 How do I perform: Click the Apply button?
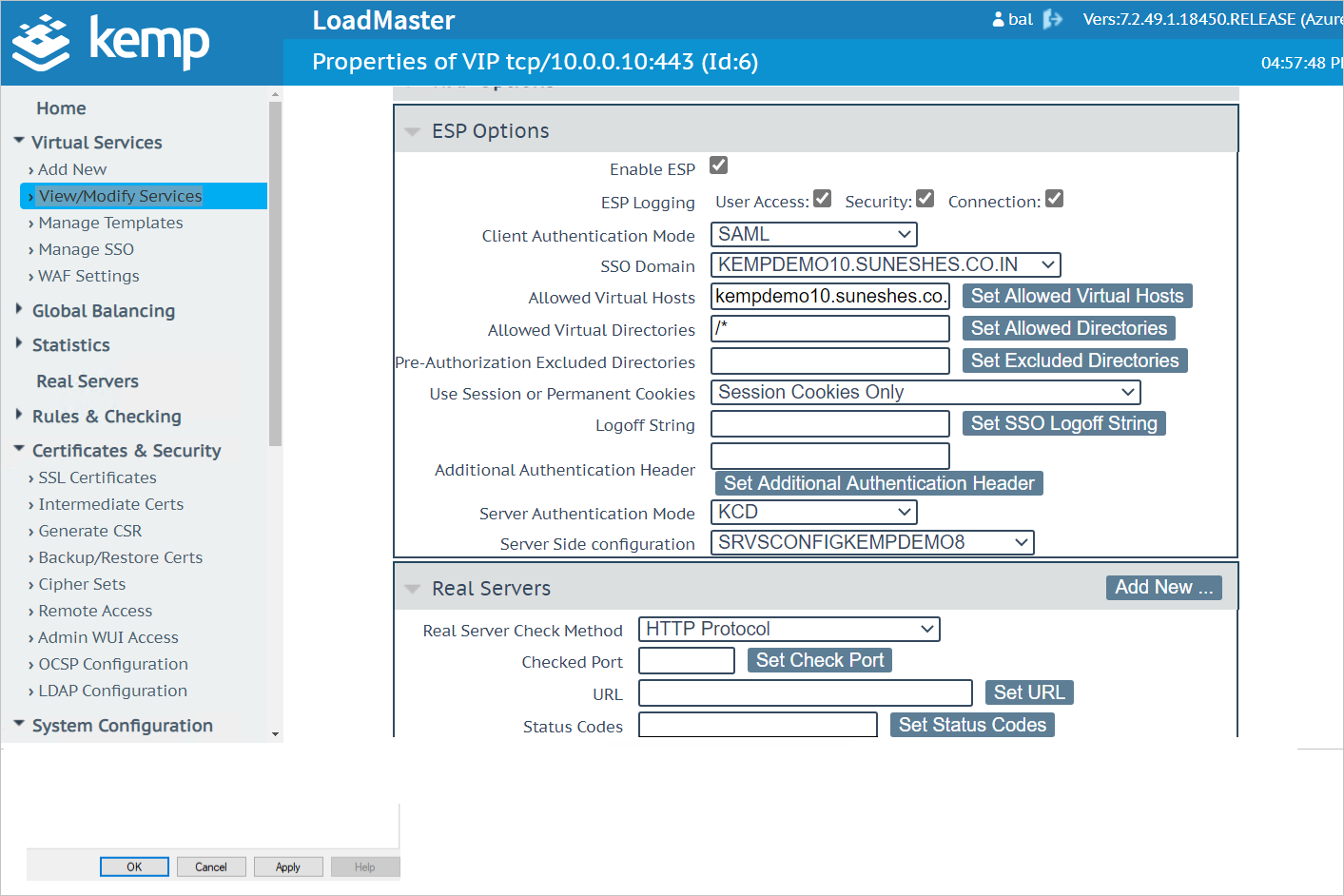288,867
